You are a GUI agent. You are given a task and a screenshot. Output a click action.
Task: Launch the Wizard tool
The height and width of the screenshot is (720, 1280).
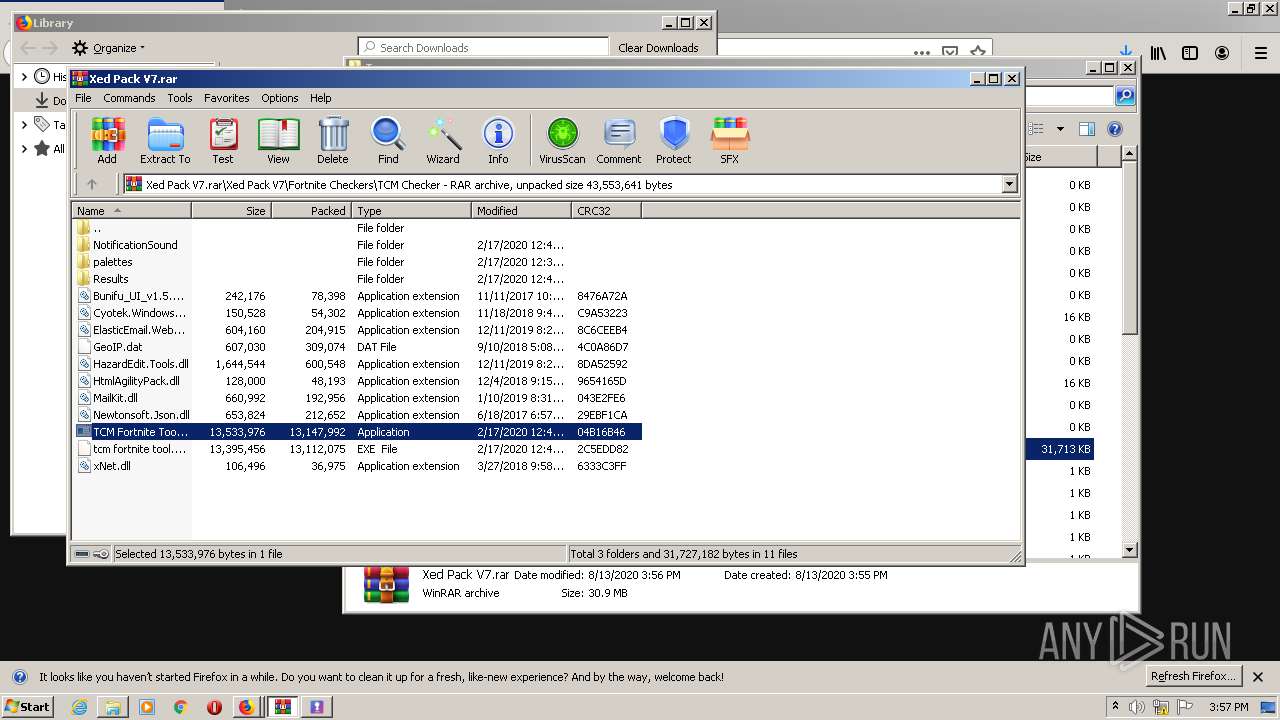[x=443, y=140]
